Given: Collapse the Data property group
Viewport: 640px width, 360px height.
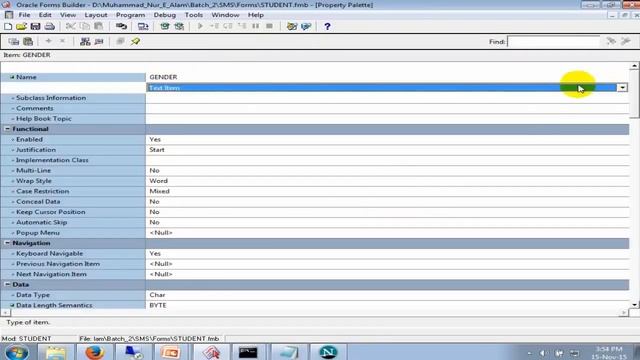Looking at the screenshot, I should pyautogui.click(x=7, y=284).
